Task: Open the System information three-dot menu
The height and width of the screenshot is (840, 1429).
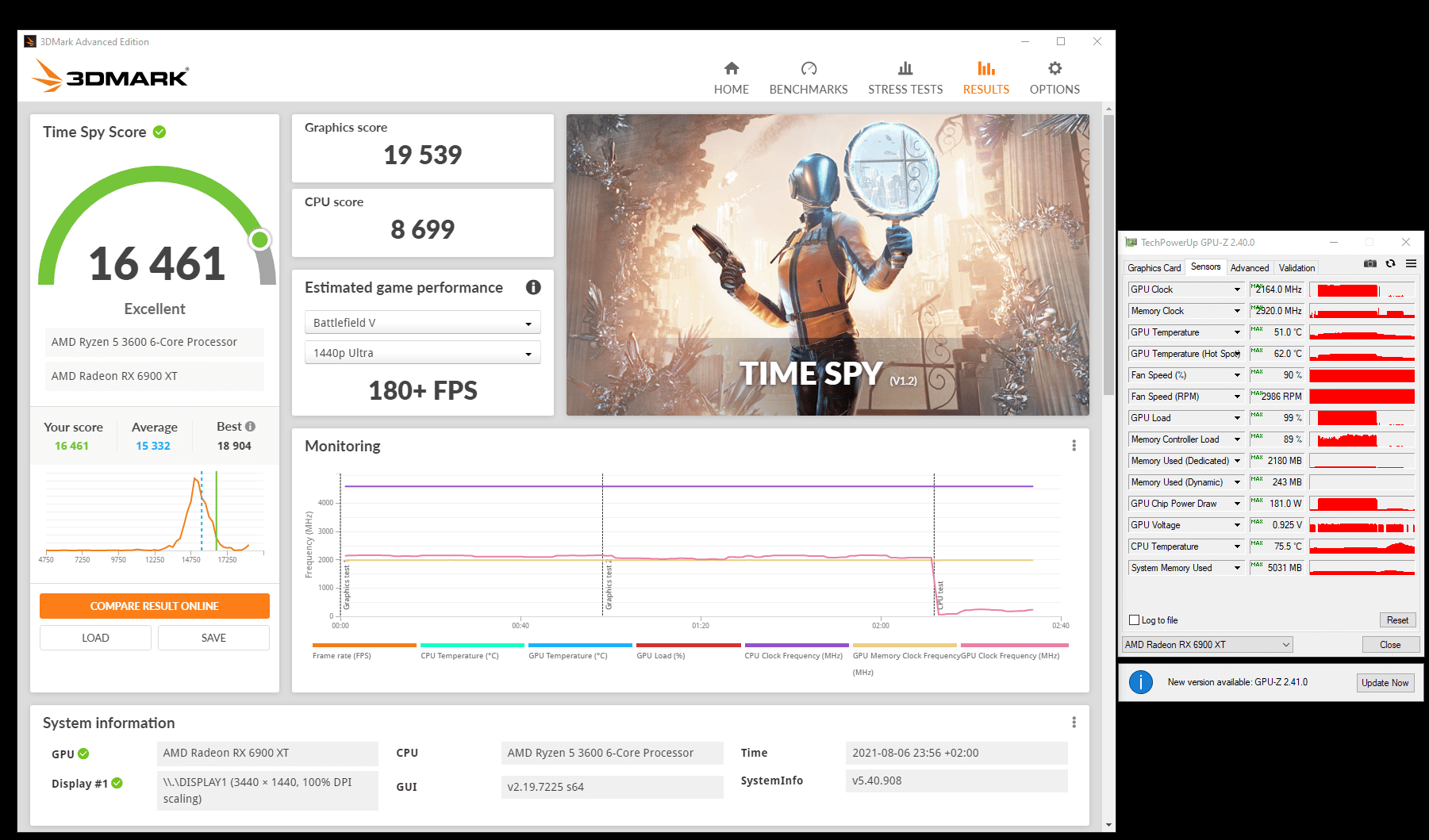Action: [x=1074, y=723]
